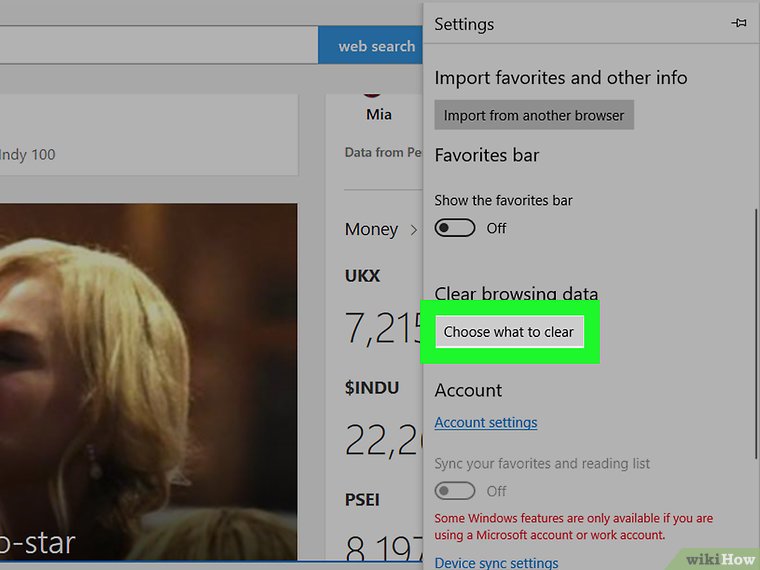Select the $INDU stock ticker
The height and width of the screenshot is (570, 760).
372,388
